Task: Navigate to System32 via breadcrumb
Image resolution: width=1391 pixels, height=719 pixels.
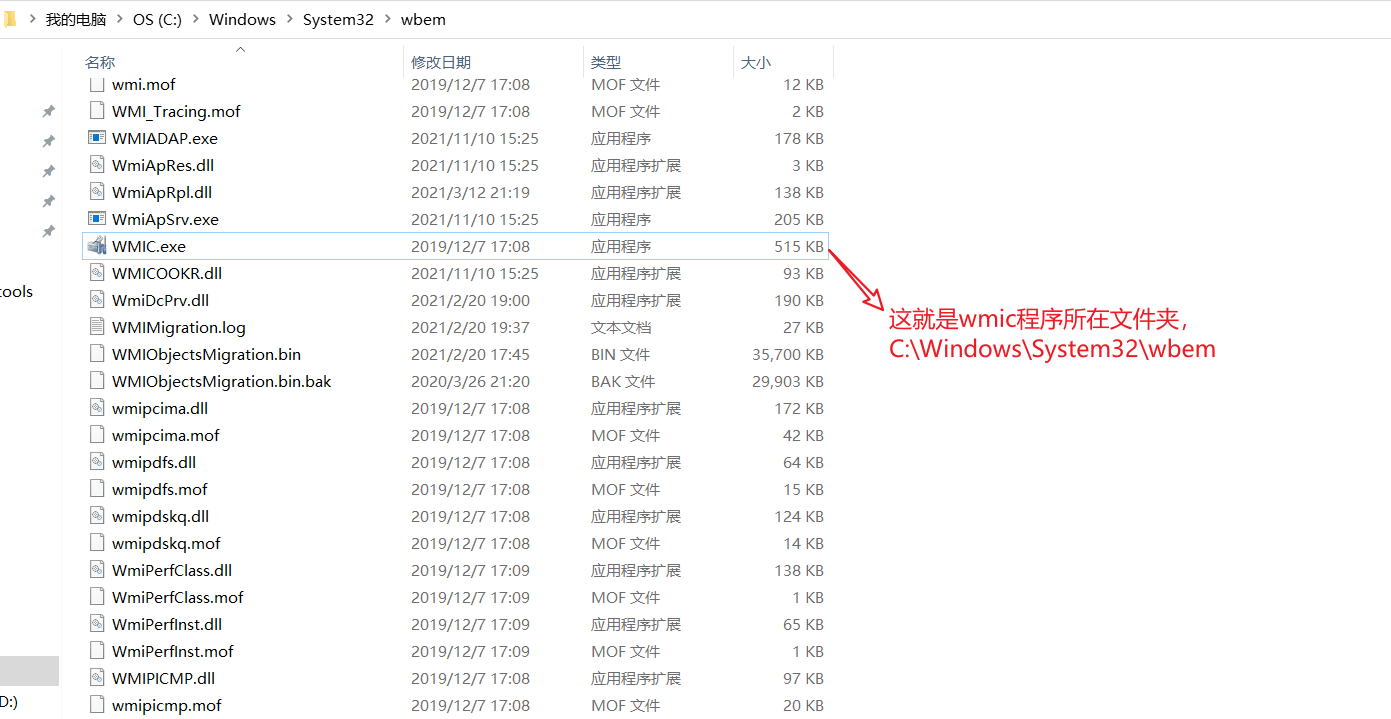Action: [x=338, y=19]
